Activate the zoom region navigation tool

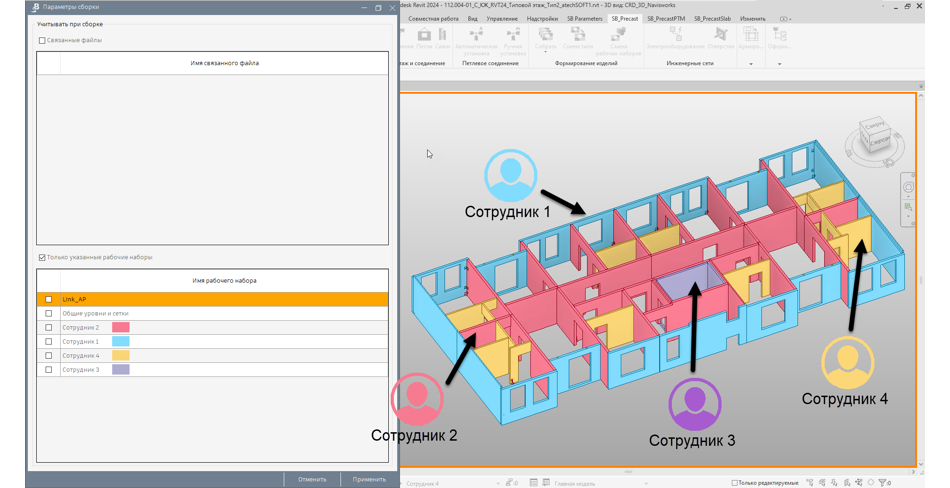tap(908, 207)
